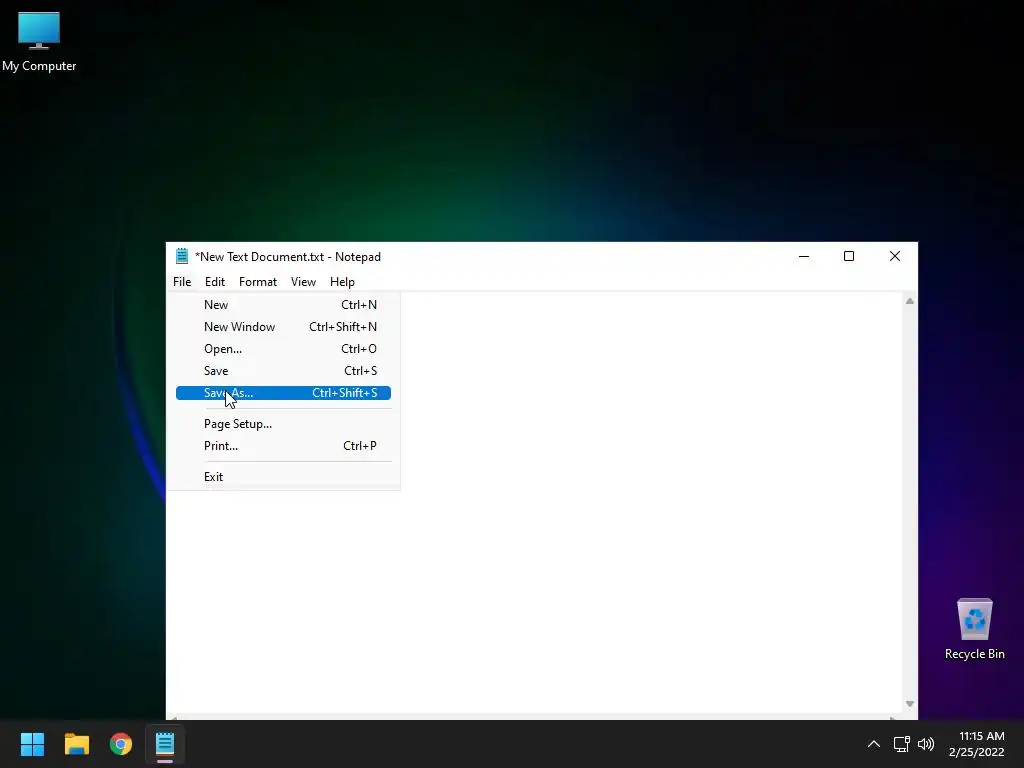Click the vertical scrollbar down arrow
1024x768 pixels.
(910, 703)
